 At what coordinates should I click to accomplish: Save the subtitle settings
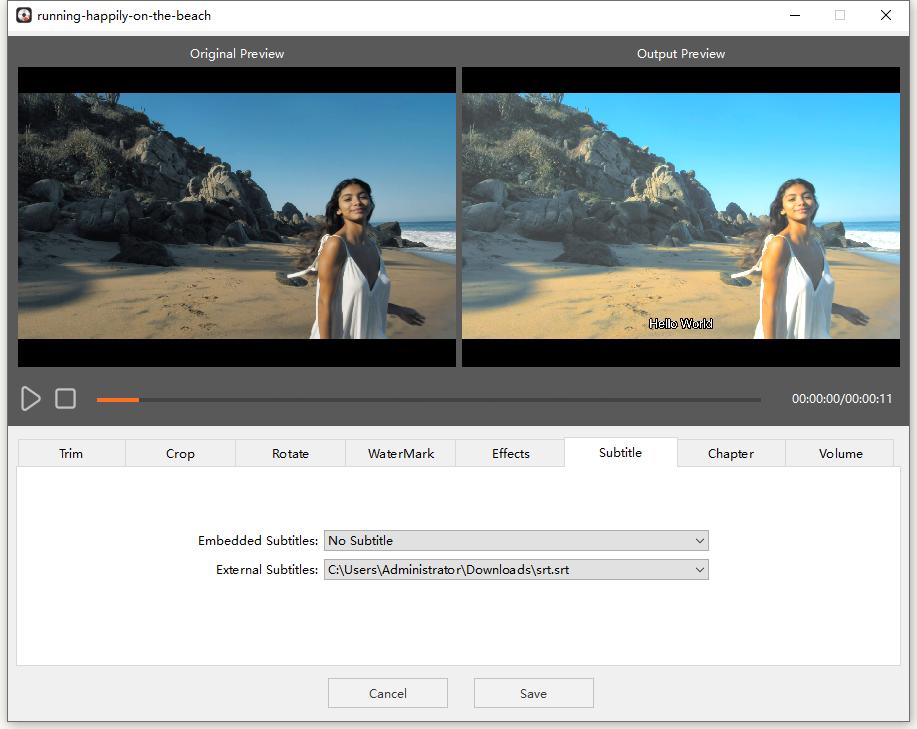tap(533, 692)
